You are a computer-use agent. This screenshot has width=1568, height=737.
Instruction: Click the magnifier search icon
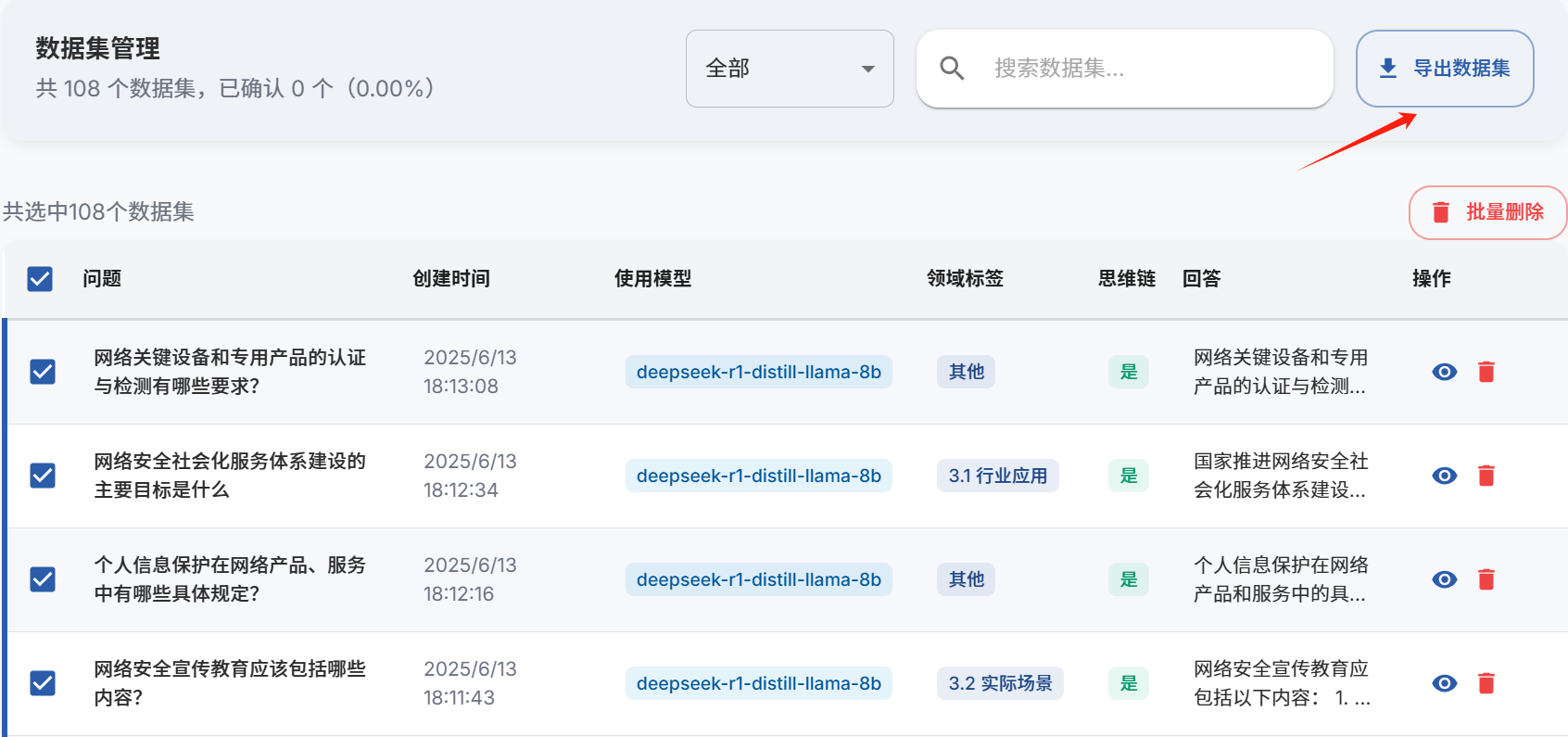pyautogui.click(x=952, y=68)
